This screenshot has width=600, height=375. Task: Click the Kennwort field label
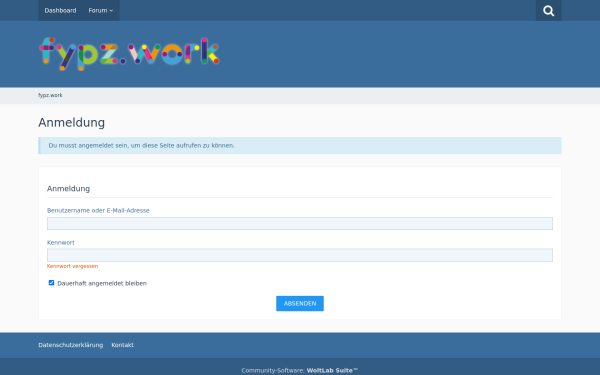pyautogui.click(x=61, y=243)
